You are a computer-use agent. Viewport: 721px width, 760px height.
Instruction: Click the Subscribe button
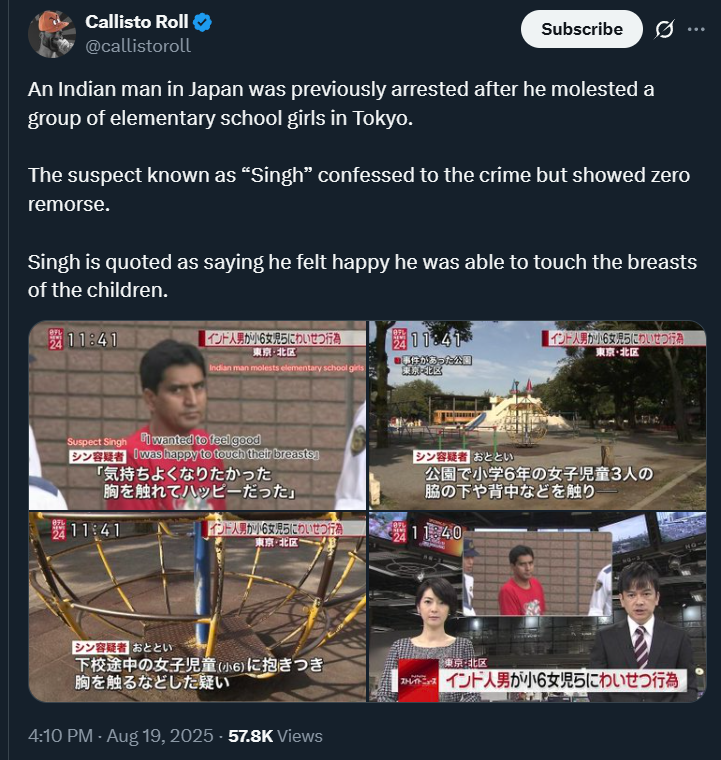(581, 29)
